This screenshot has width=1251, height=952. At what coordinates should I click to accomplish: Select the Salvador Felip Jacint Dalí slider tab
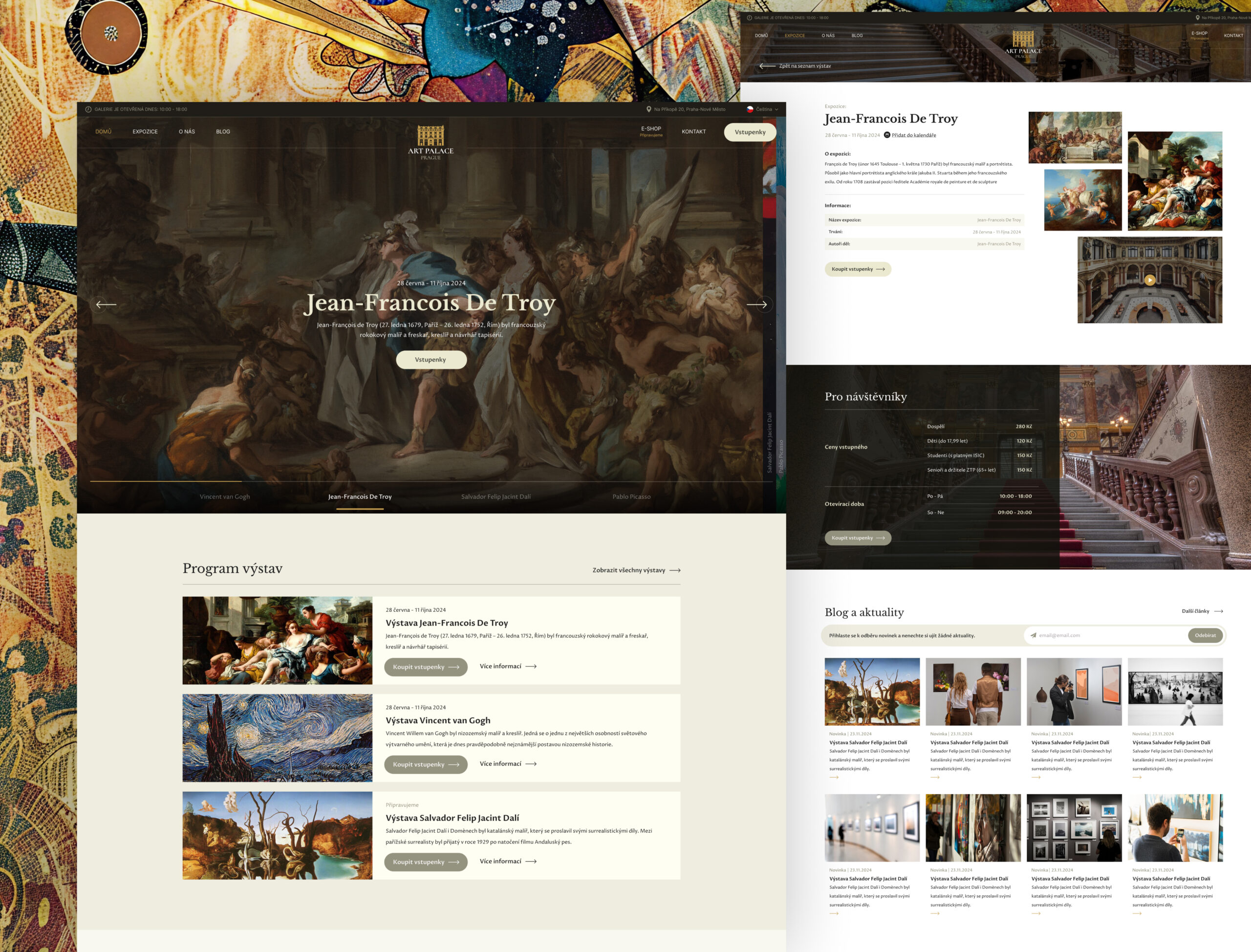[x=496, y=497]
